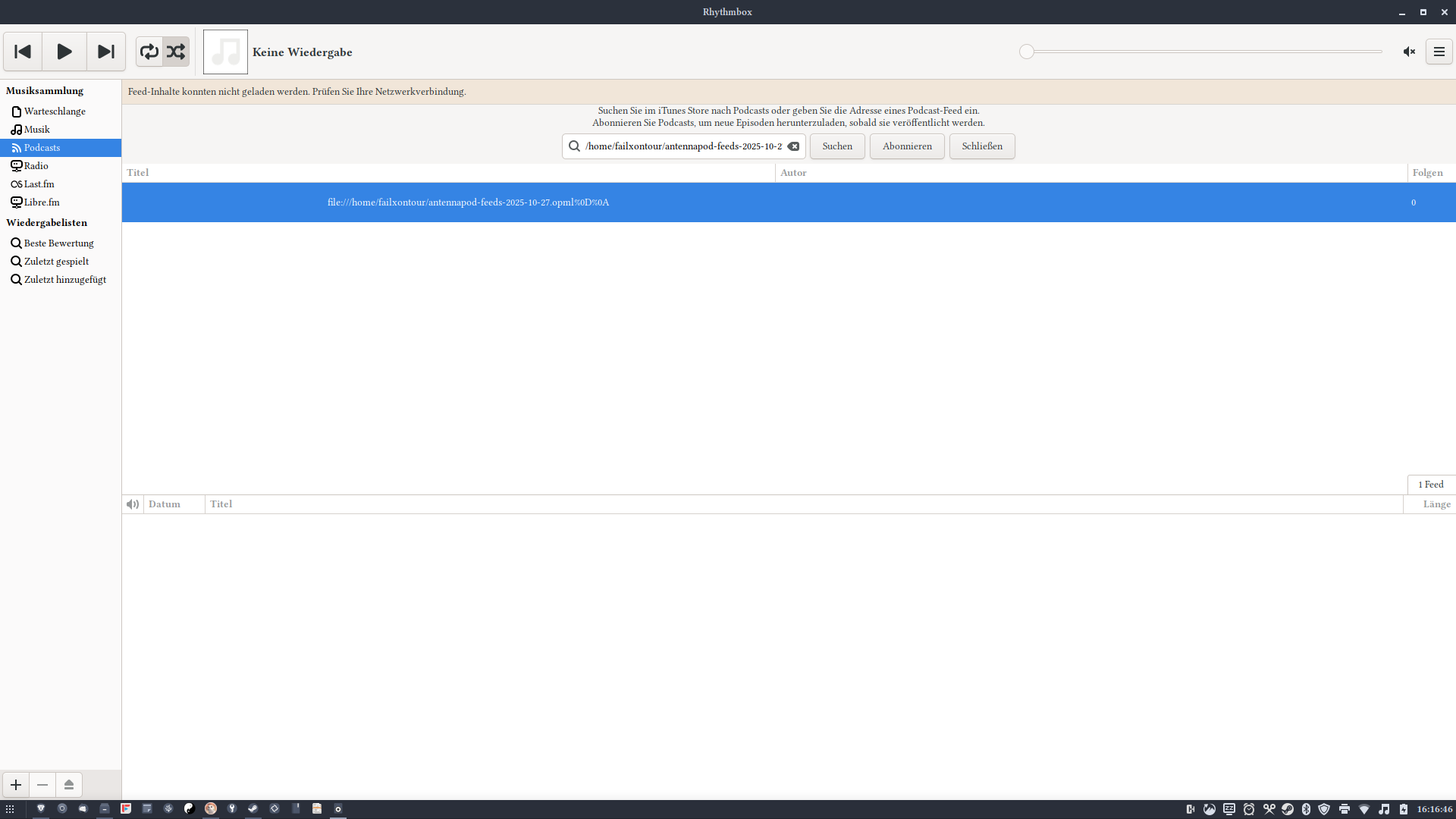Clear the podcast feed search field

[x=793, y=146]
